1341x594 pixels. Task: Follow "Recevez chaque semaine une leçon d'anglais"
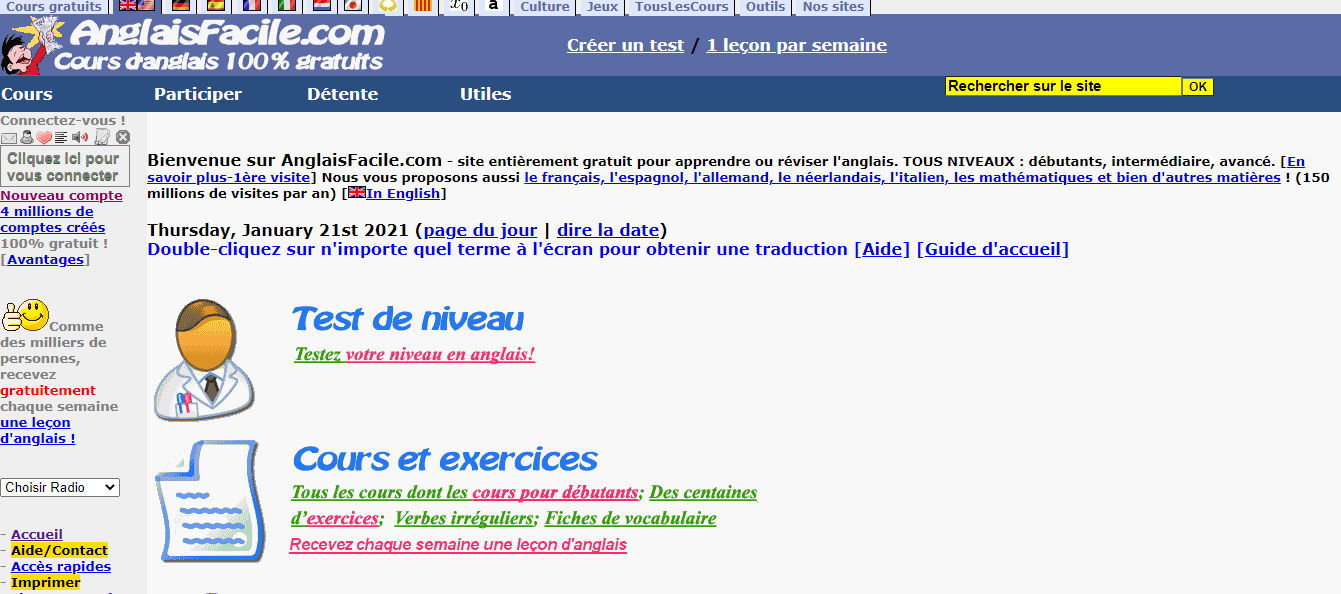coord(458,545)
